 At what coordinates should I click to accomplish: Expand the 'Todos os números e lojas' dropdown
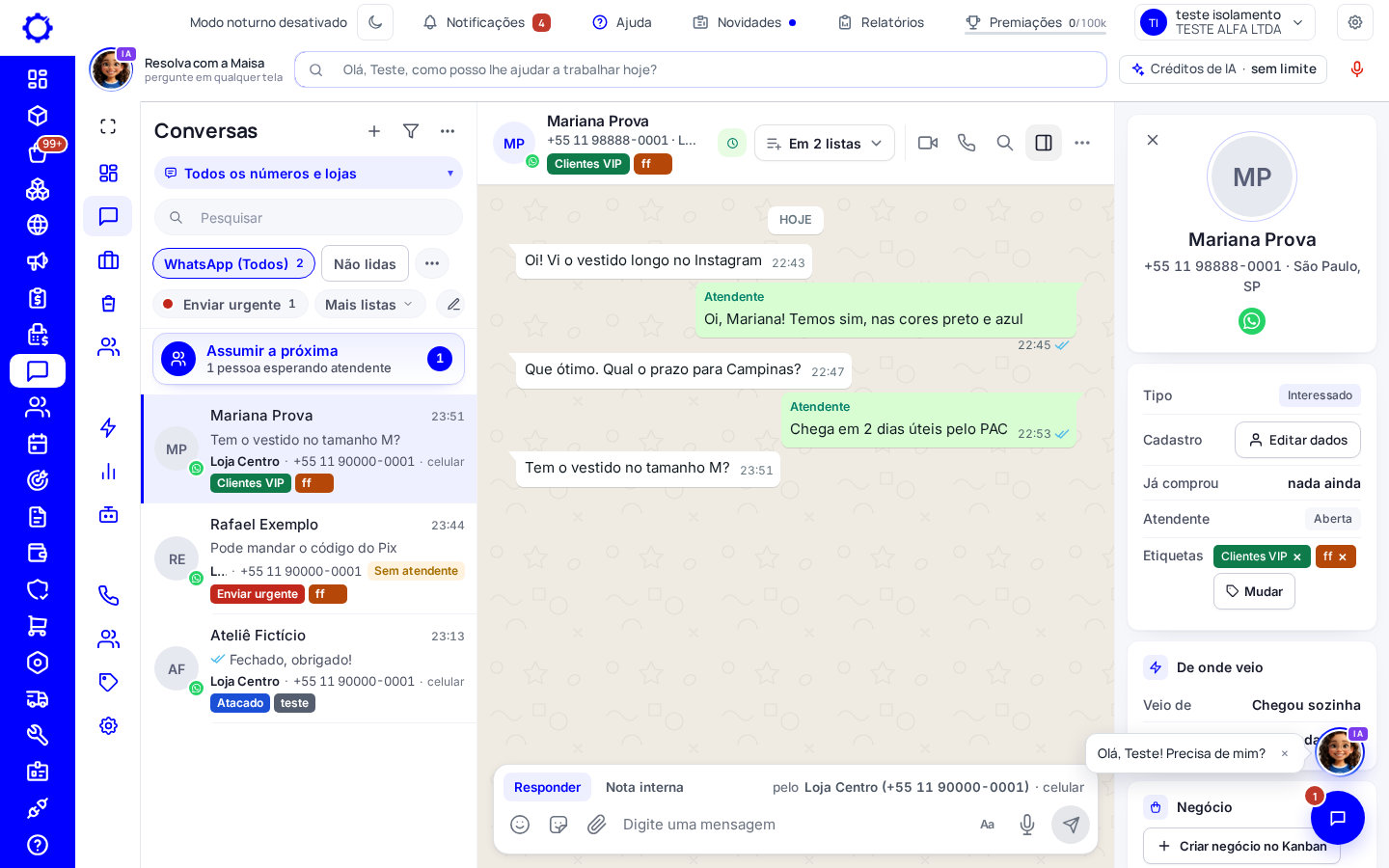309,174
